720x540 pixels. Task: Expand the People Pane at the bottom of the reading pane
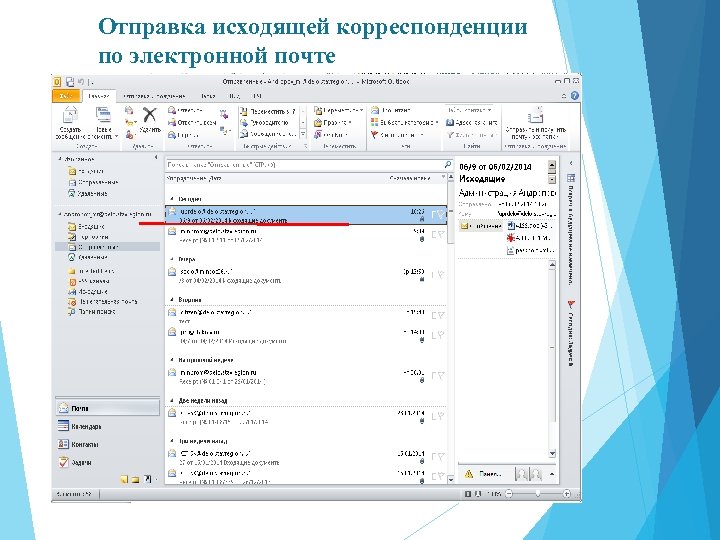point(552,474)
